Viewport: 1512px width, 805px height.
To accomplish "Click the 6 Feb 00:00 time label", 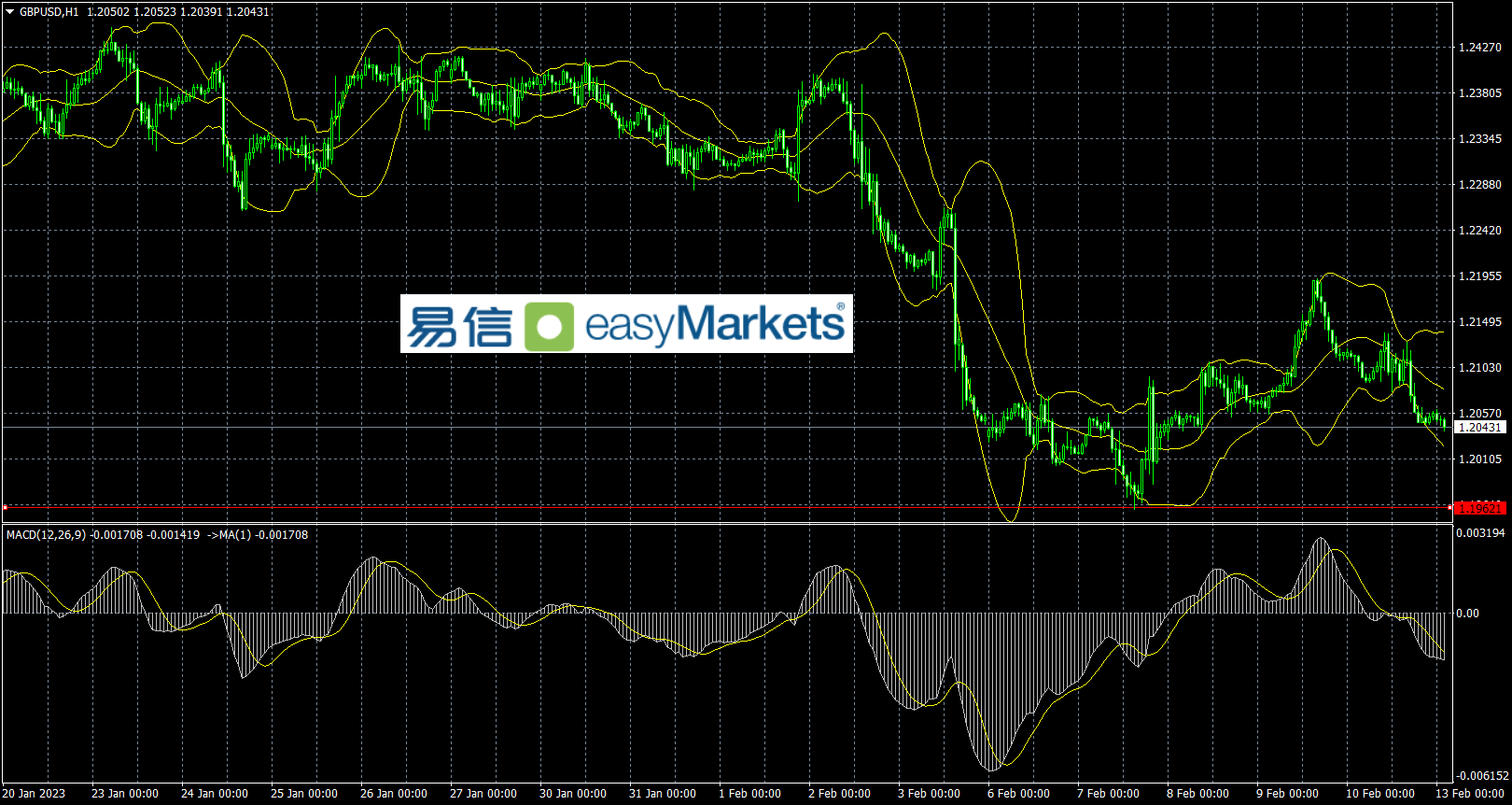I will point(1019,794).
